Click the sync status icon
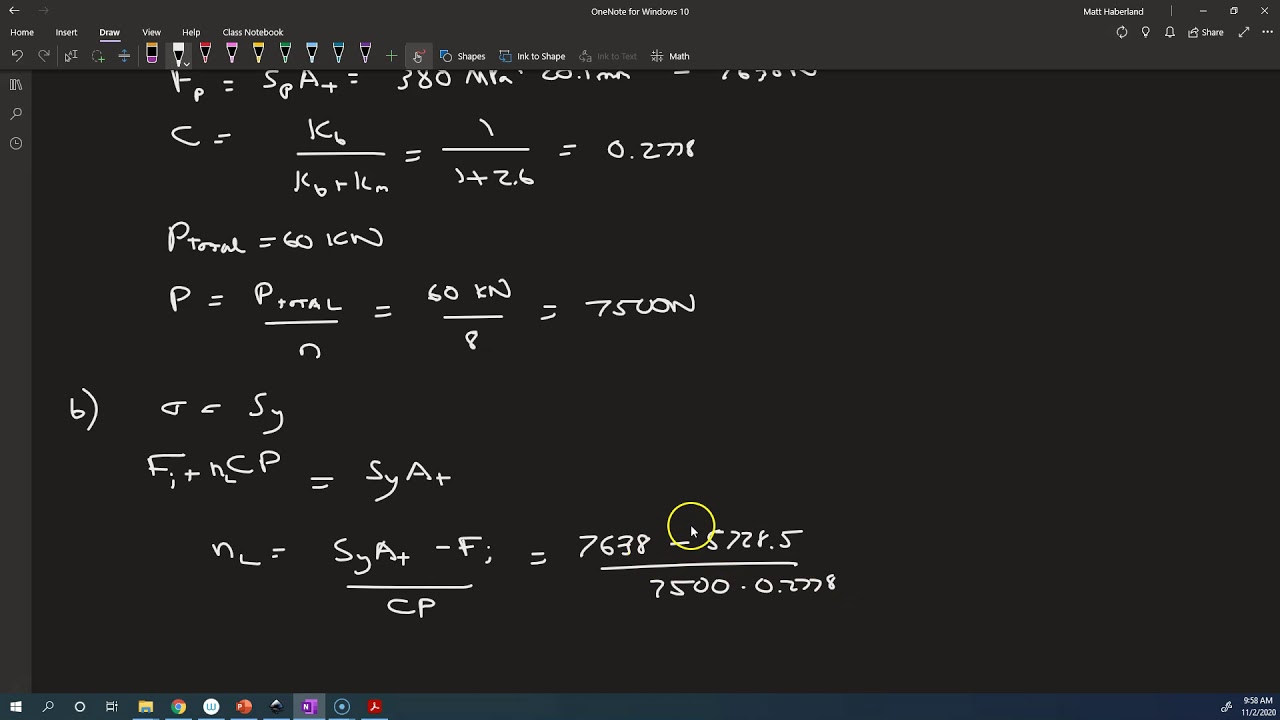Image resolution: width=1280 pixels, height=720 pixels. [x=1122, y=32]
